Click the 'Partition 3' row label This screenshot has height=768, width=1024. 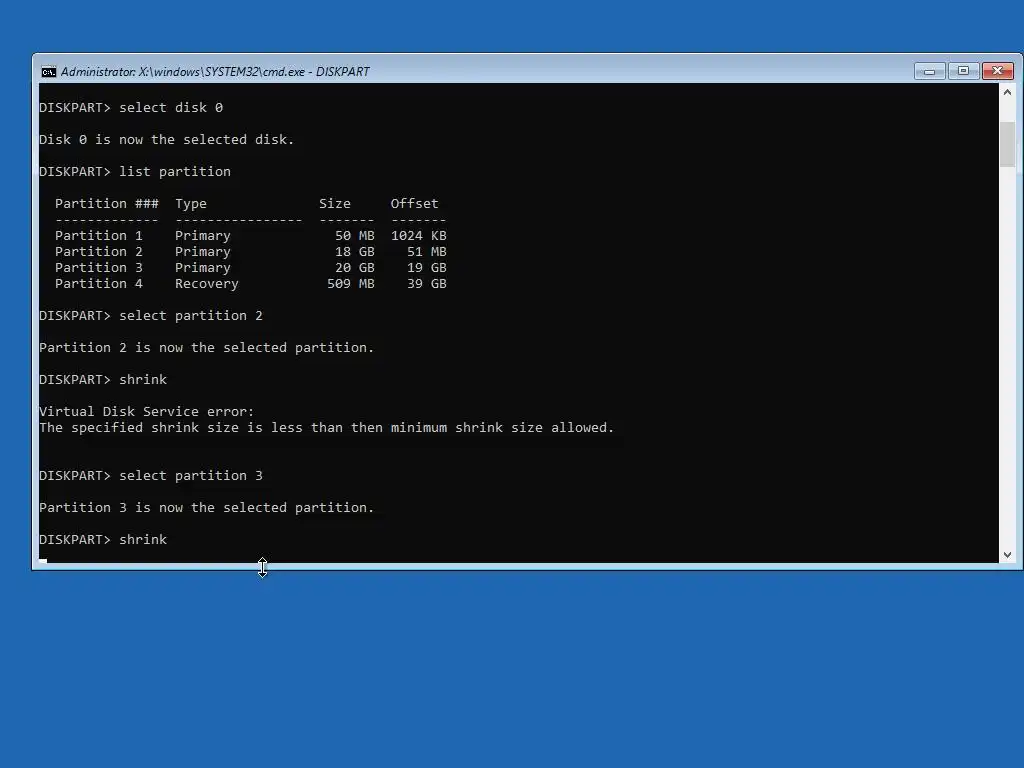pos(99,268)
